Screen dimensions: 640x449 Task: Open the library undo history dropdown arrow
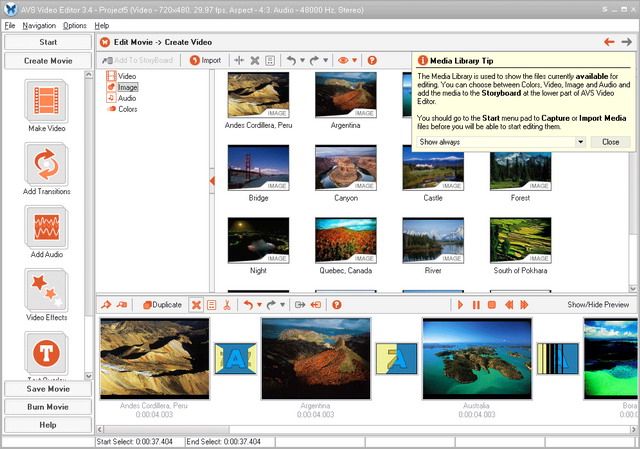point(302,60)
